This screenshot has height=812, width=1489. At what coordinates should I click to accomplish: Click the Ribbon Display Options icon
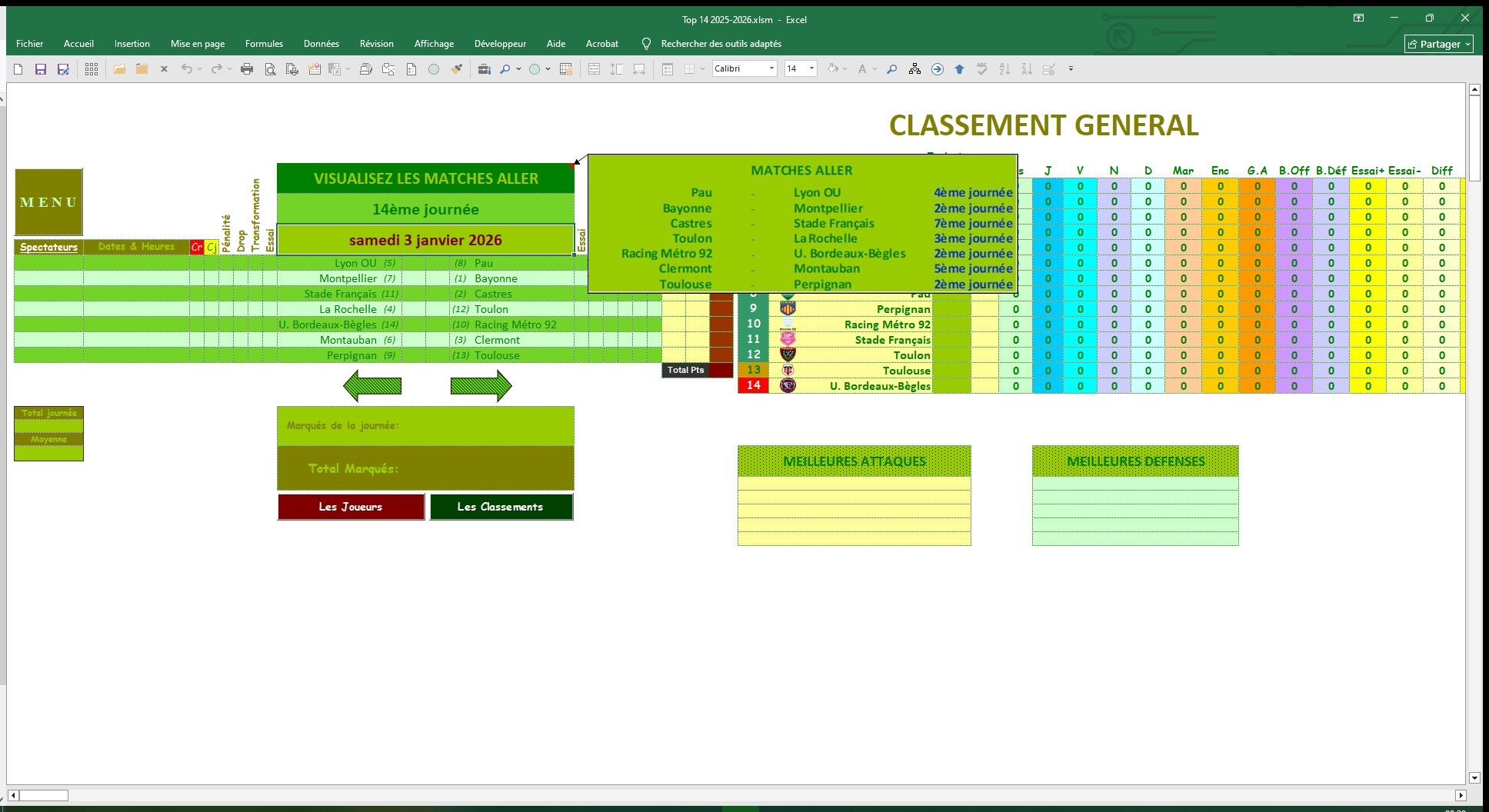tap(1359, 18)
